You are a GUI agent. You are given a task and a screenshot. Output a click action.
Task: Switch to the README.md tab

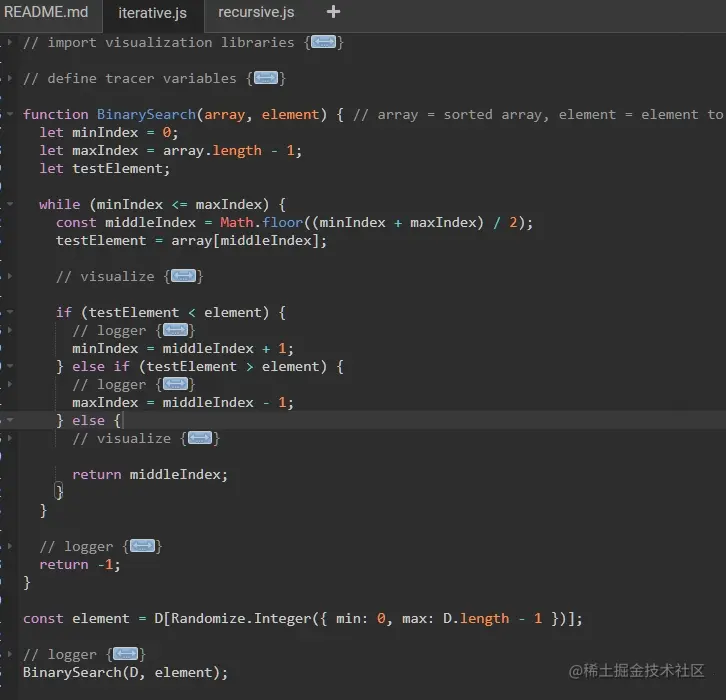[46, 12]
